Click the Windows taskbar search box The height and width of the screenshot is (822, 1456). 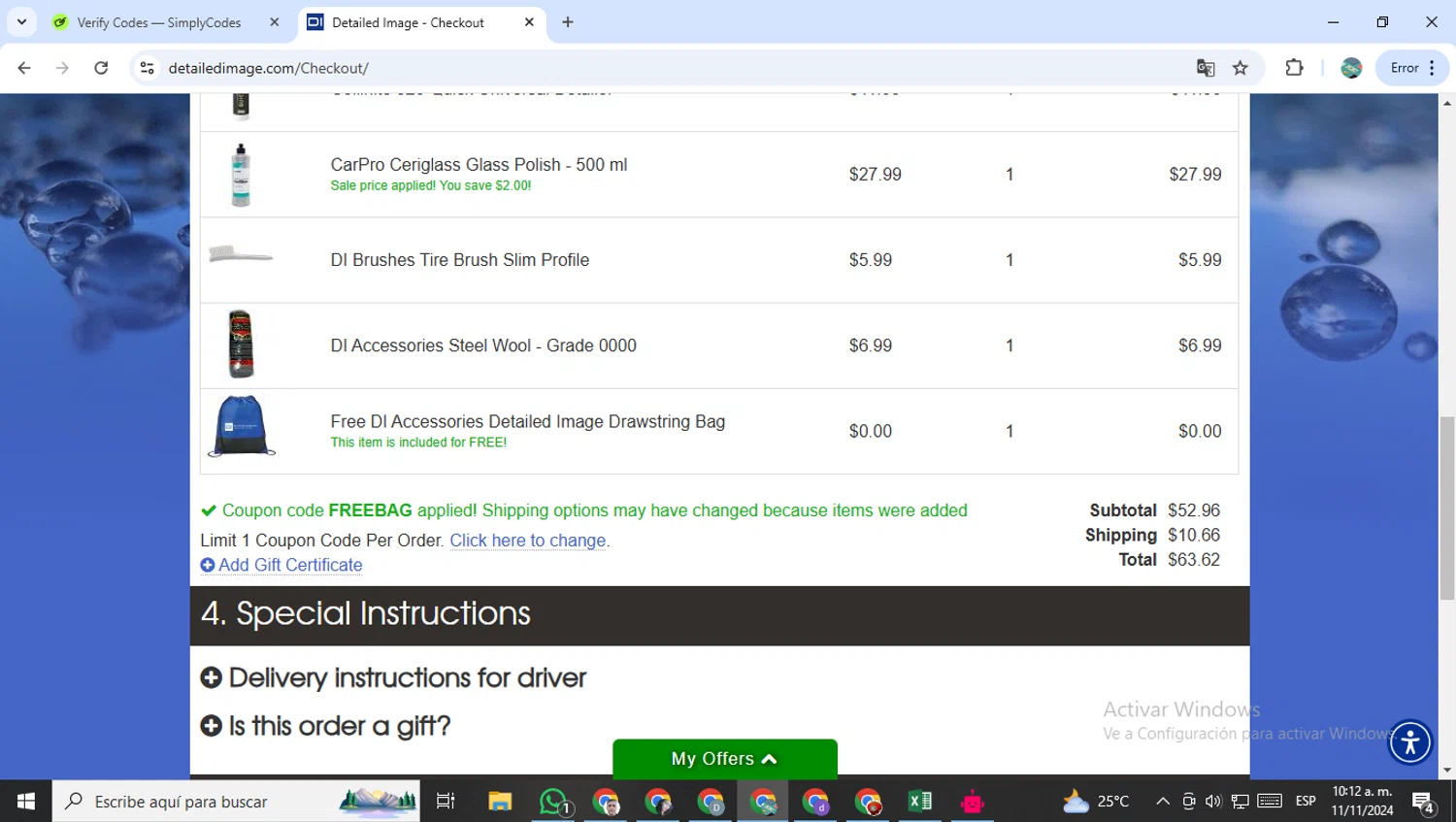(x=237, y=802)
